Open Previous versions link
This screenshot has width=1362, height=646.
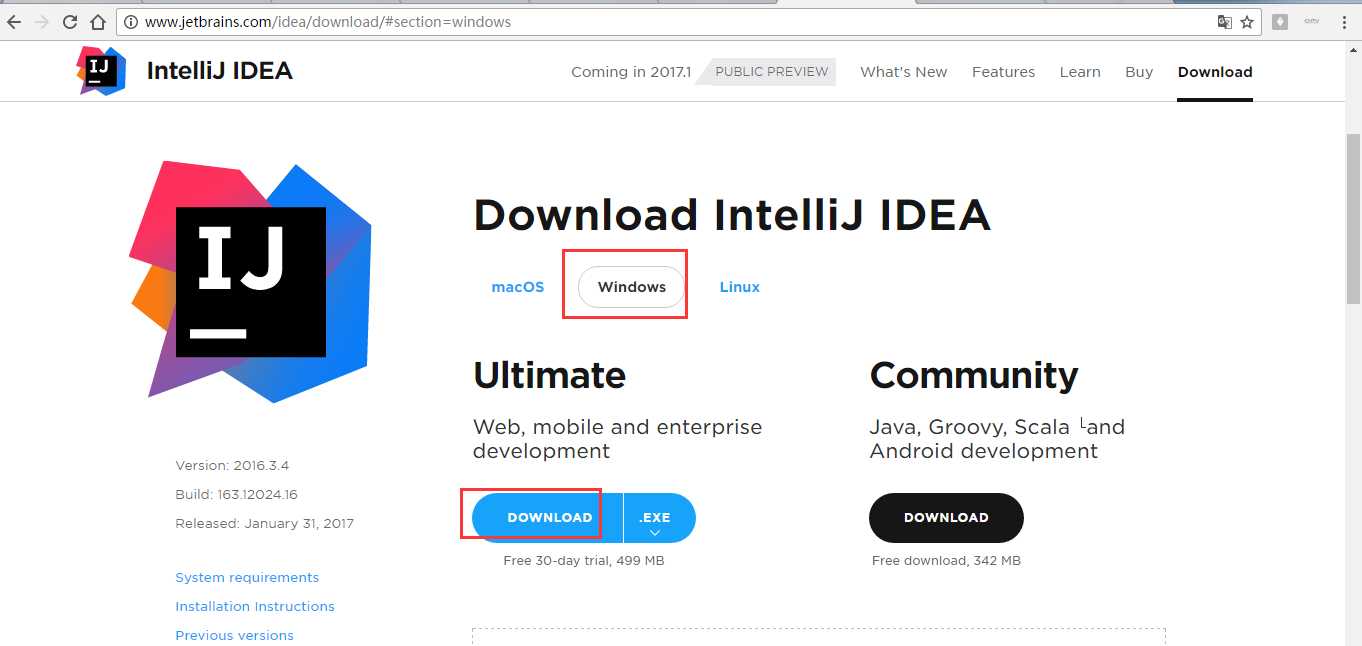(234, 636)
